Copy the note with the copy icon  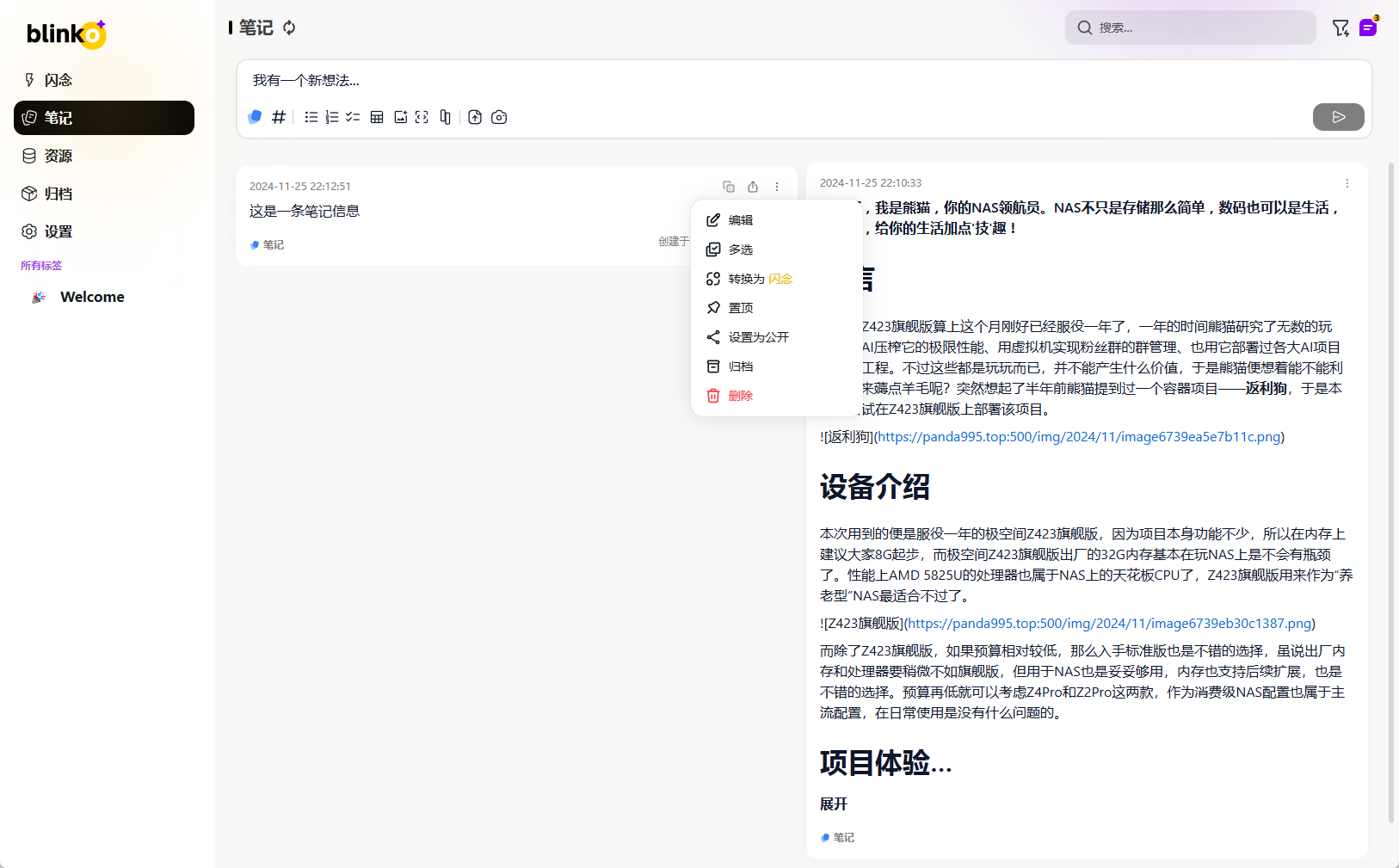click(x=729, y=187)
